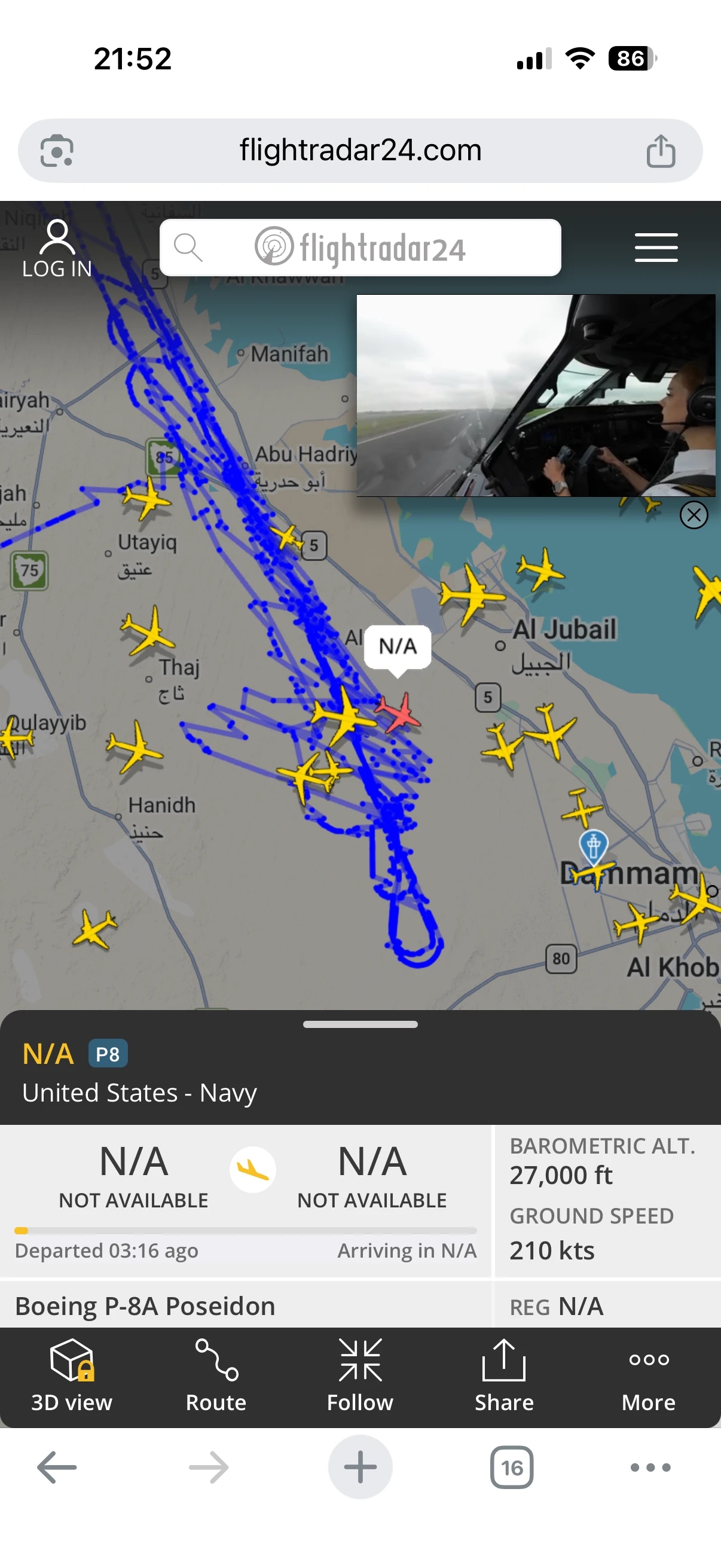Select the red highlighted P-8 aircraft

399,711
